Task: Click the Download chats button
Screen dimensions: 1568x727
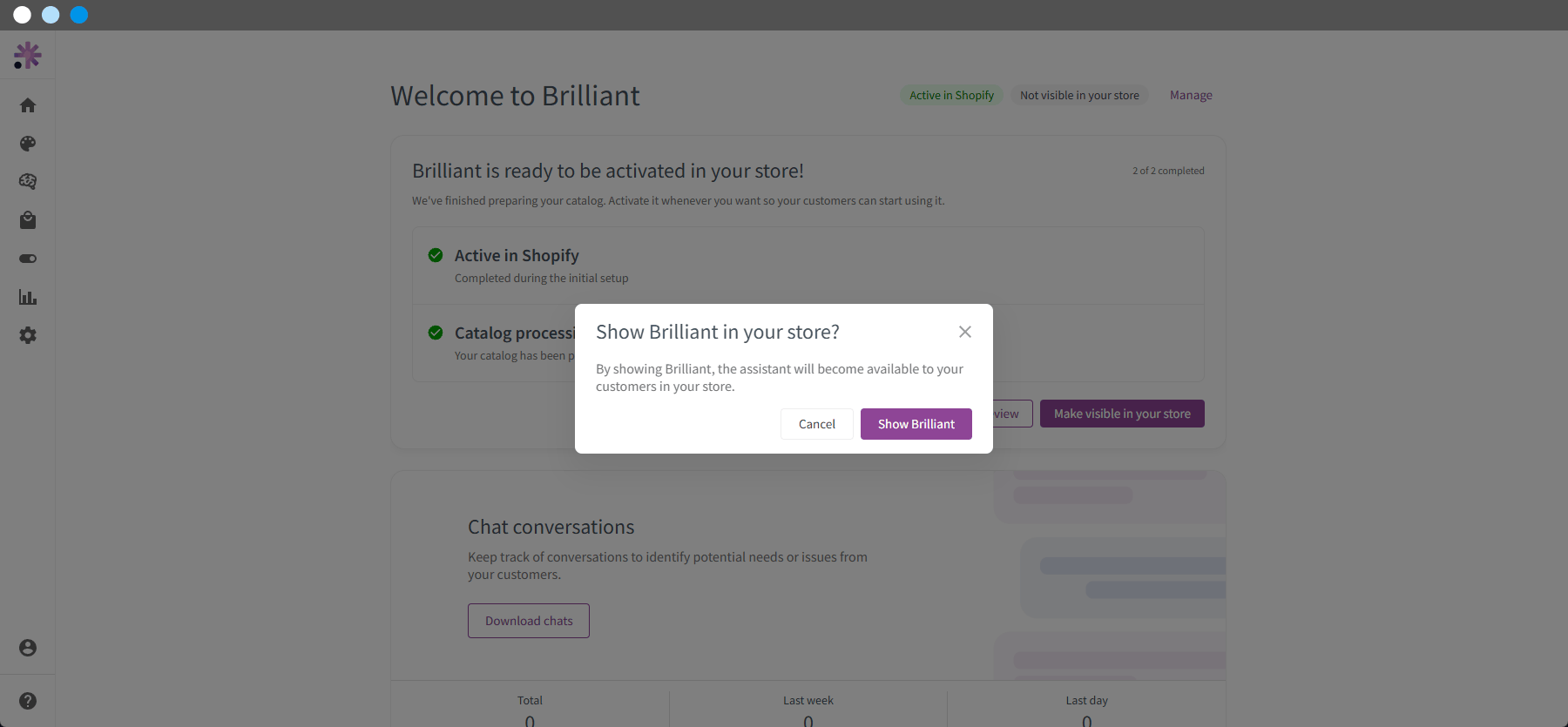Action: tap(529, 621)
